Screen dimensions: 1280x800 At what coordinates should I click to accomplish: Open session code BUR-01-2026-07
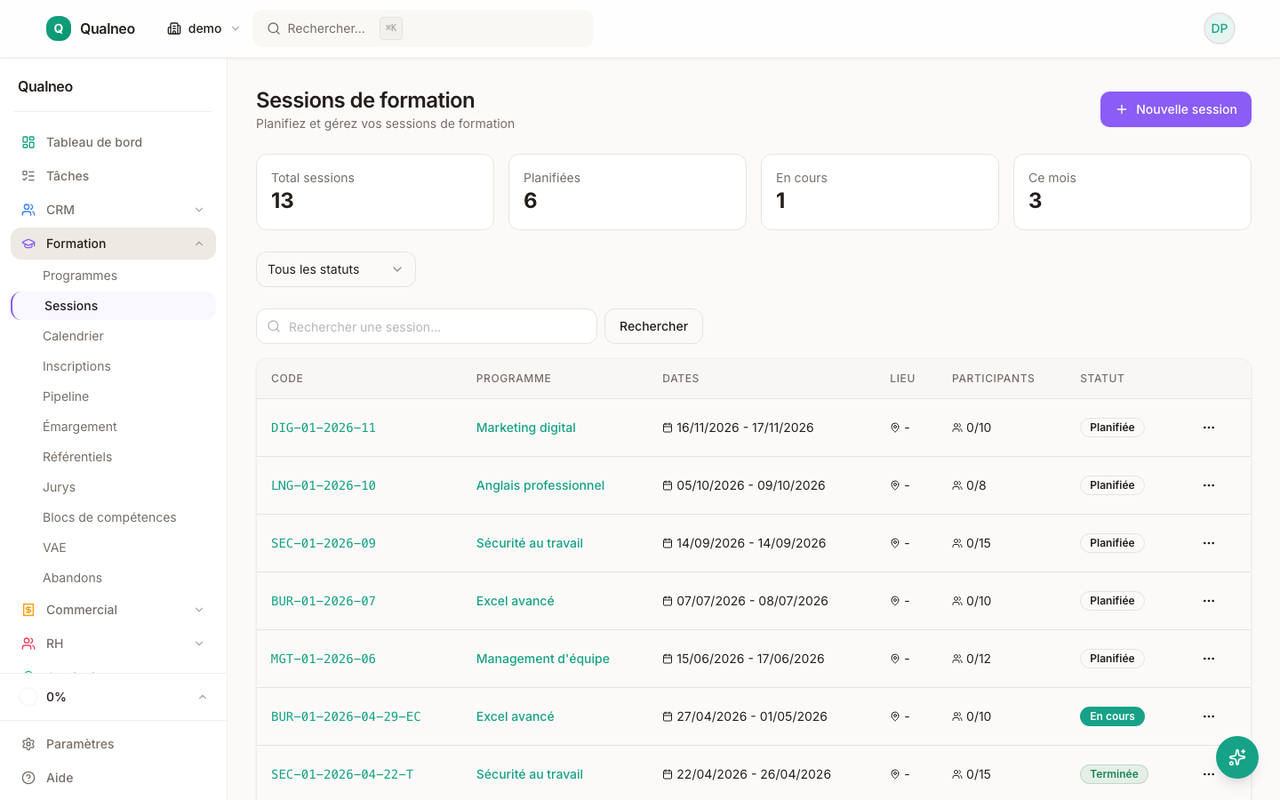[x=323, y=601]
